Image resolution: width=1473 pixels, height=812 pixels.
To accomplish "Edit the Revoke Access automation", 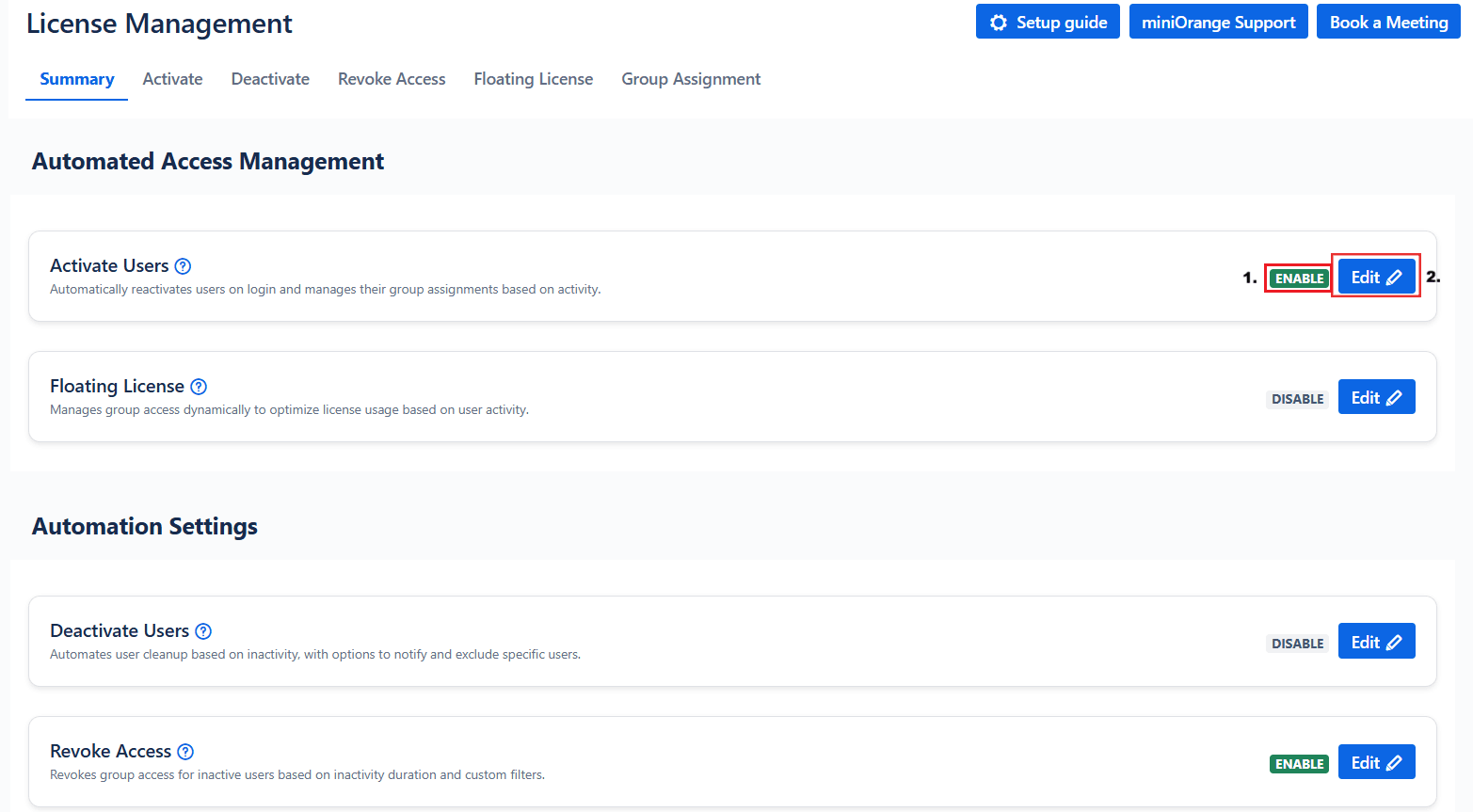I will (1376, 763).
